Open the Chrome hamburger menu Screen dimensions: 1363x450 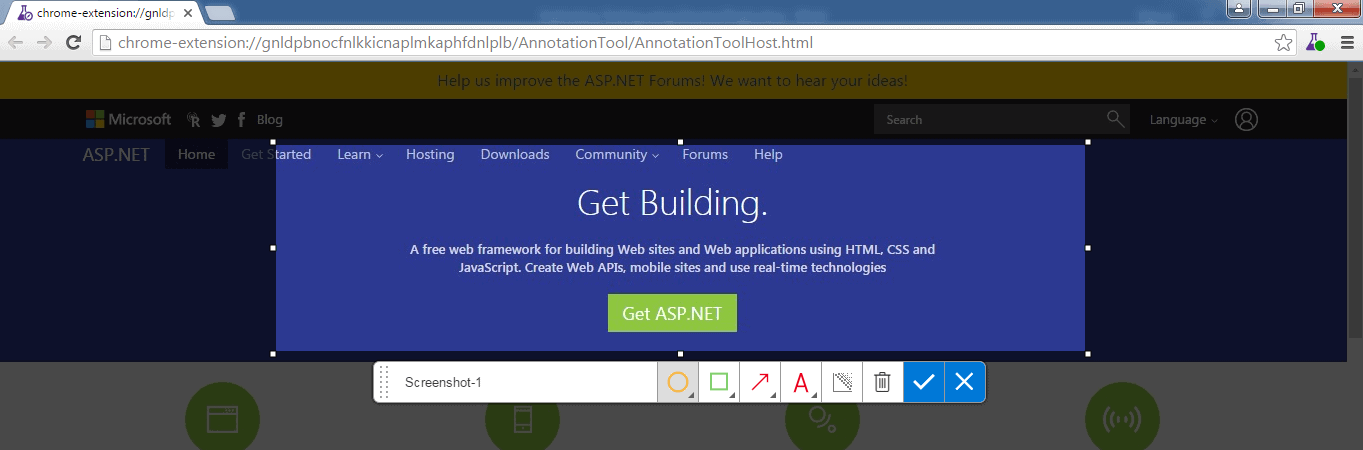1345,42
